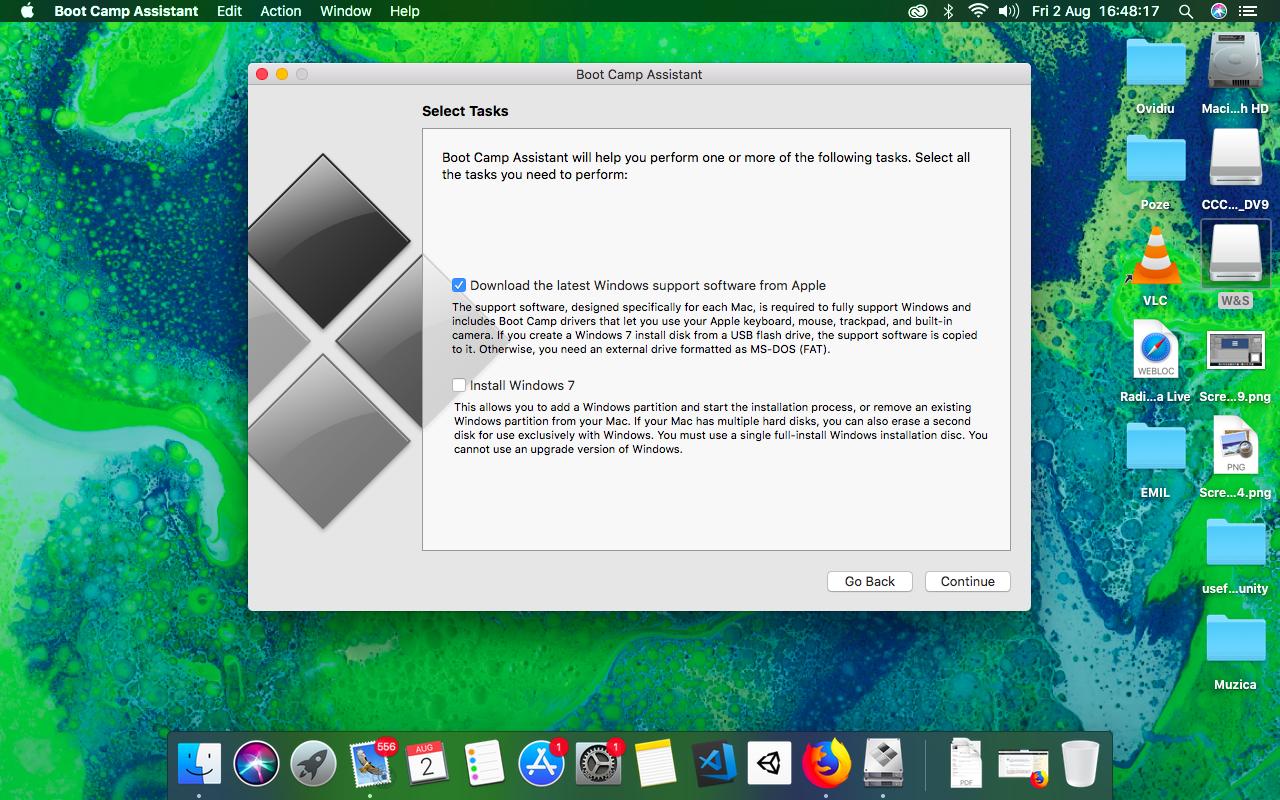Open the Edit menu
1280x800 pixels.
229,11
